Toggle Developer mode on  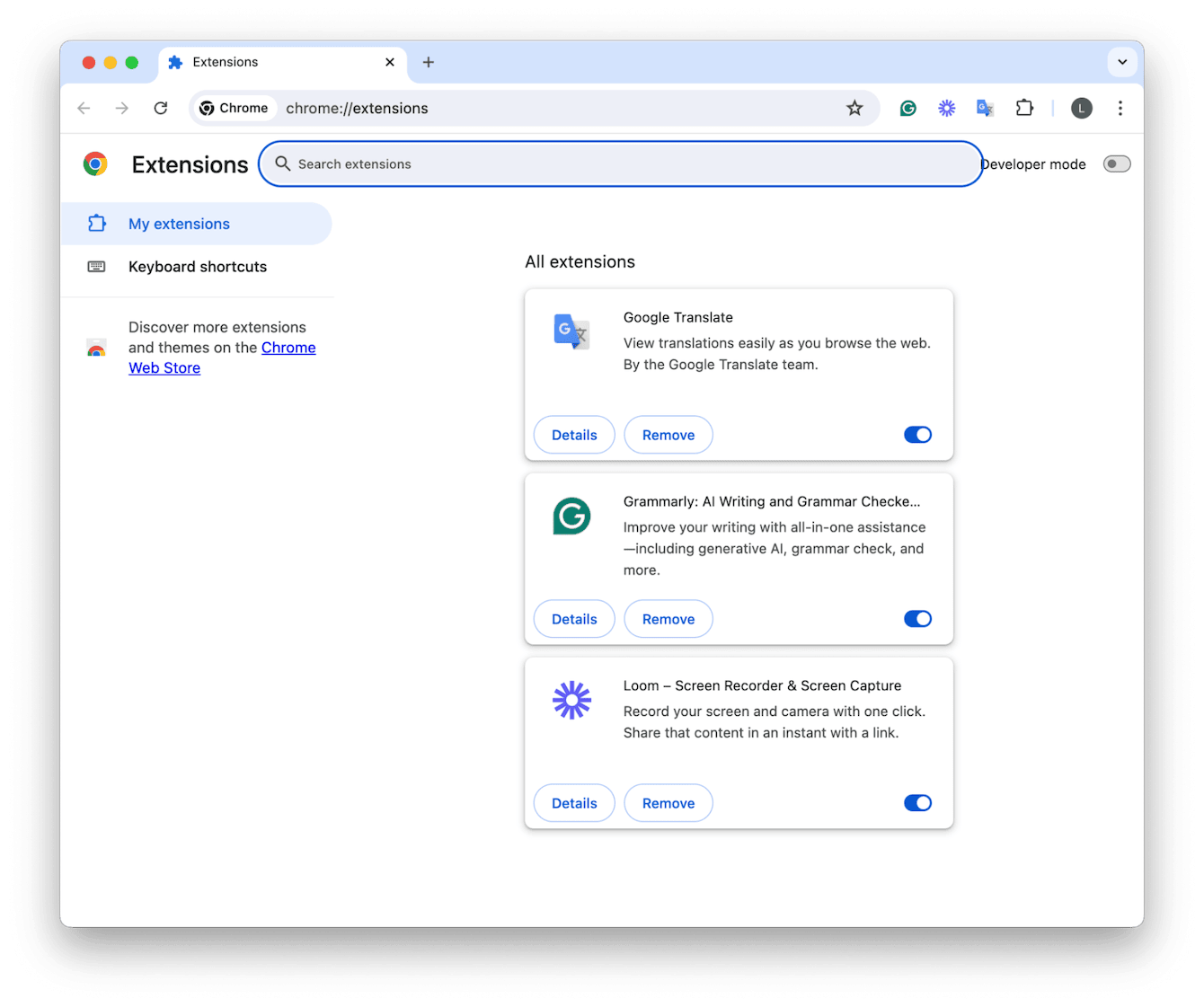(1116, 163)
